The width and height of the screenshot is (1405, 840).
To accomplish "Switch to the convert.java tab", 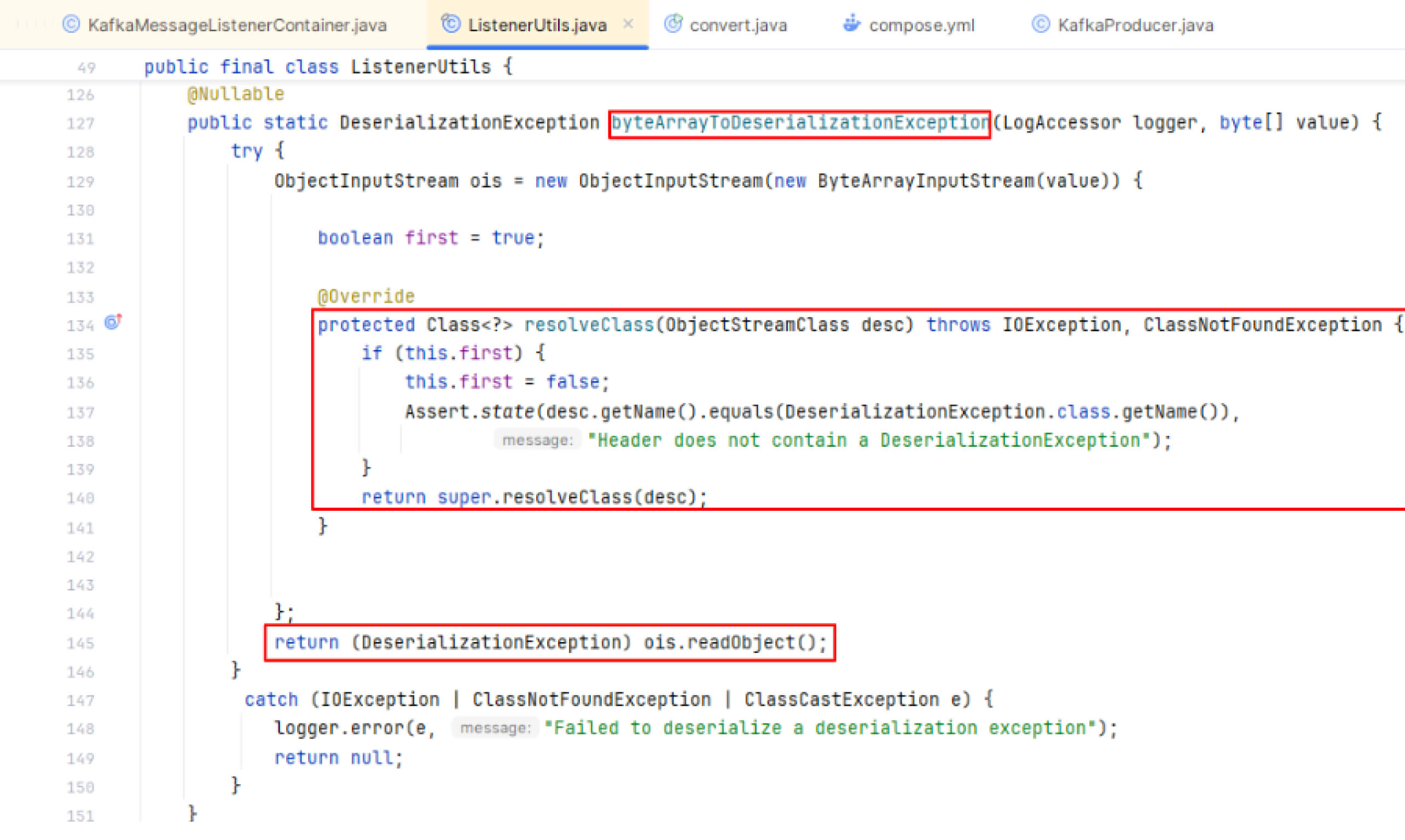I will pyautogui.click(x=738, y=25).
